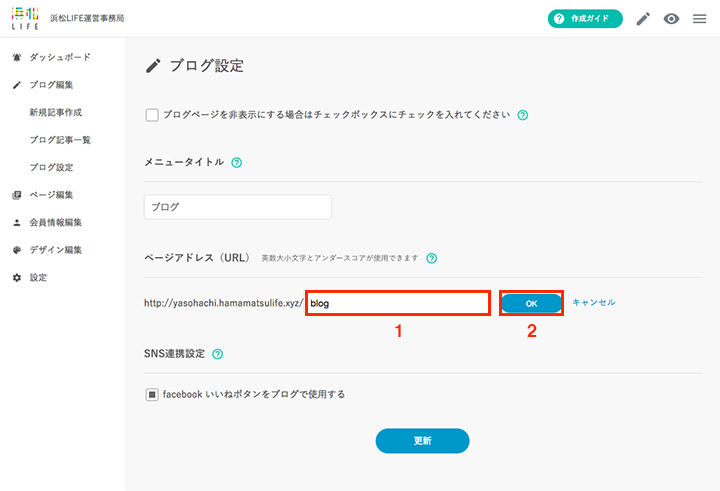
Task: Toggle facebook いいねボタン checkbox
Action: (152, 394)
